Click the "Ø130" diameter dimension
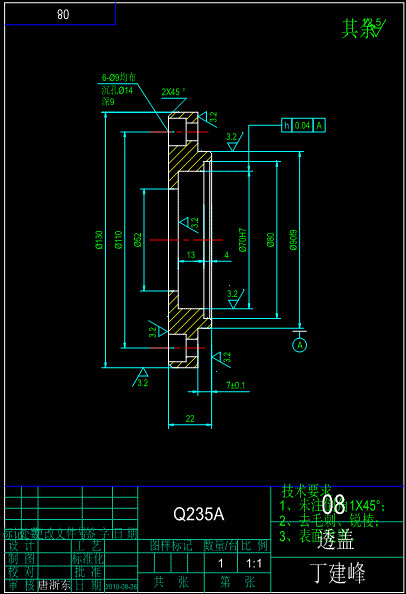406x594 pixels. 99,239
